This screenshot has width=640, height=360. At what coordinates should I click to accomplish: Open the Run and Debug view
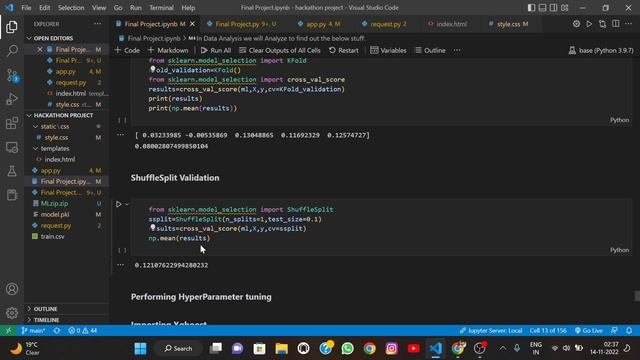[x=12, y=99]
